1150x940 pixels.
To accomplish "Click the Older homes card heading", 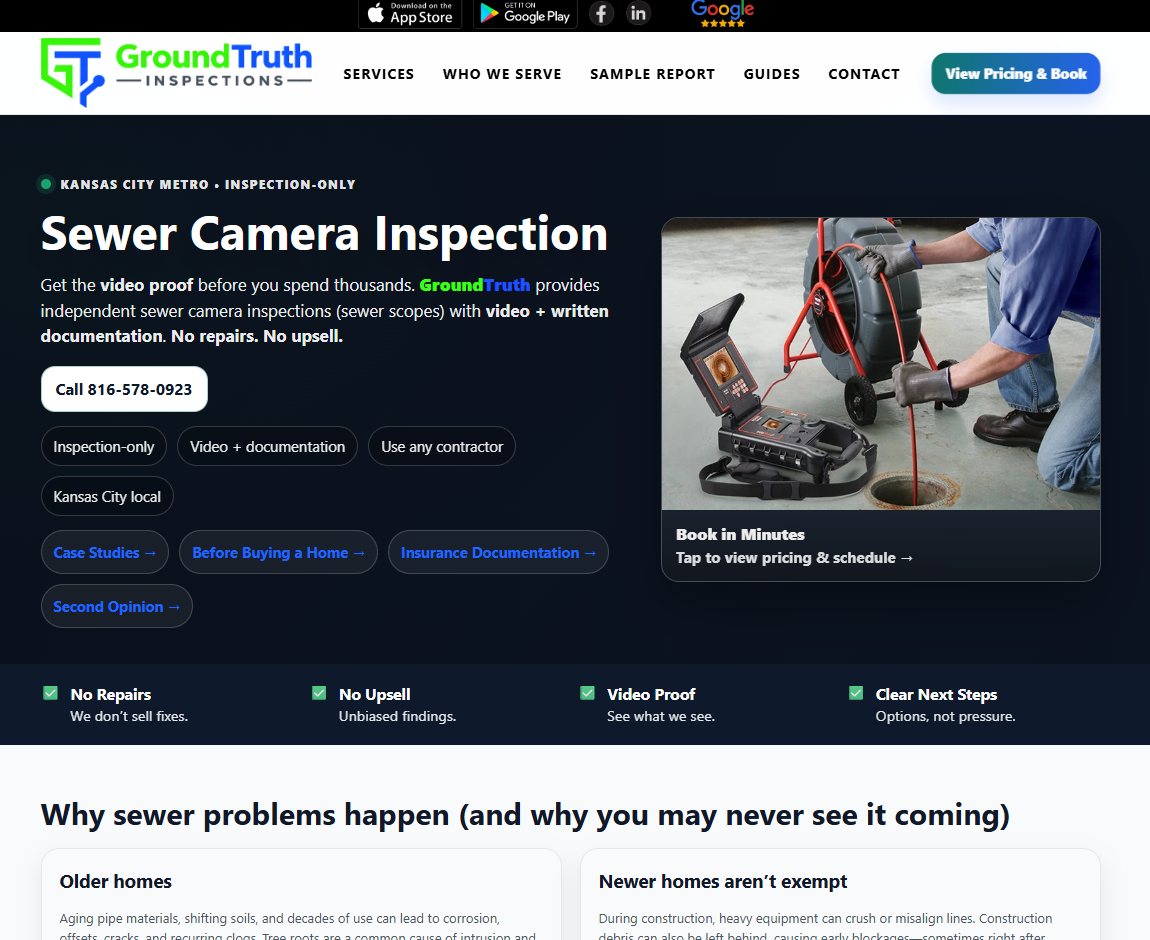I will [x=116, y=881].
